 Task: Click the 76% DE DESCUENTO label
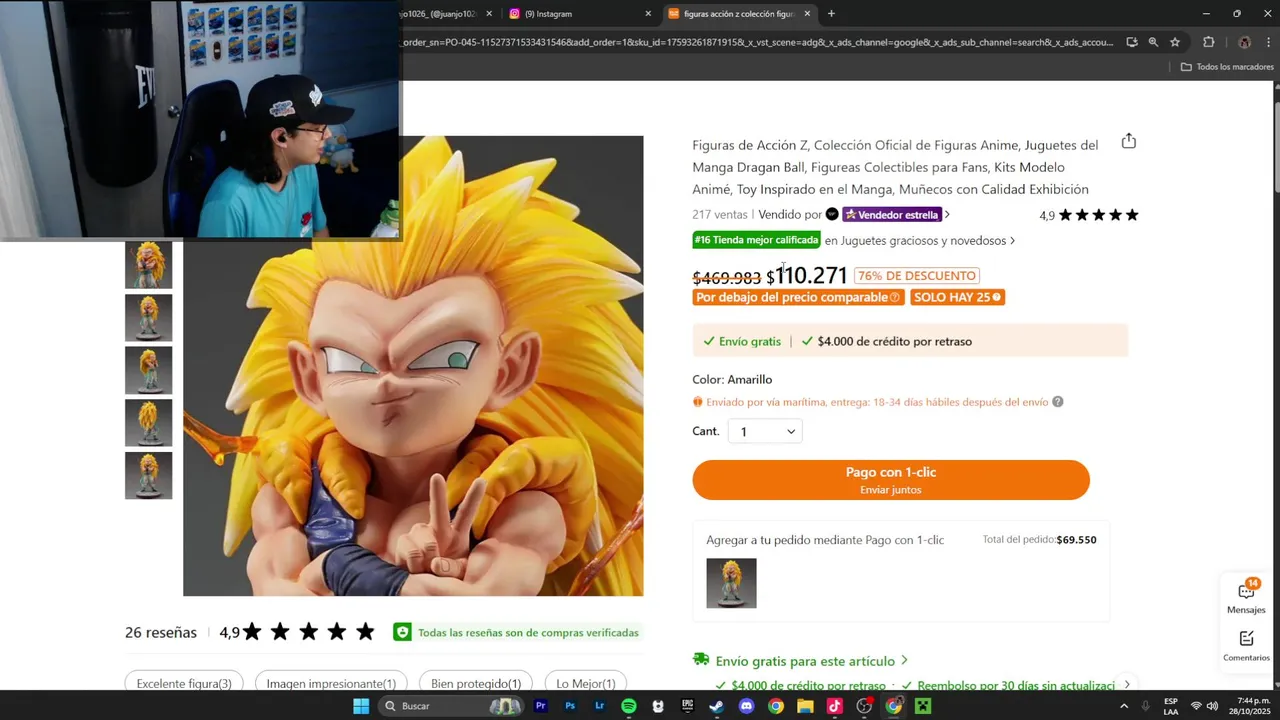click(x=917, y=276)
